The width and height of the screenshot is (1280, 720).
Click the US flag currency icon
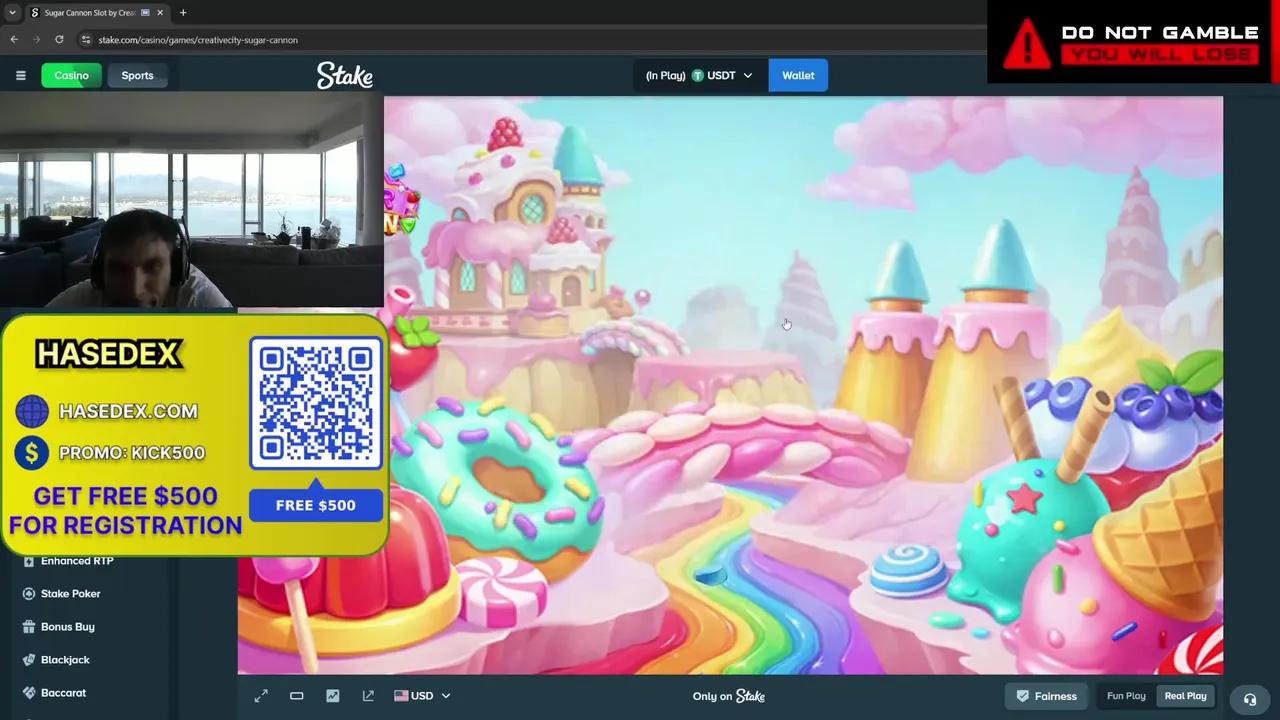(x=401, y=696)
